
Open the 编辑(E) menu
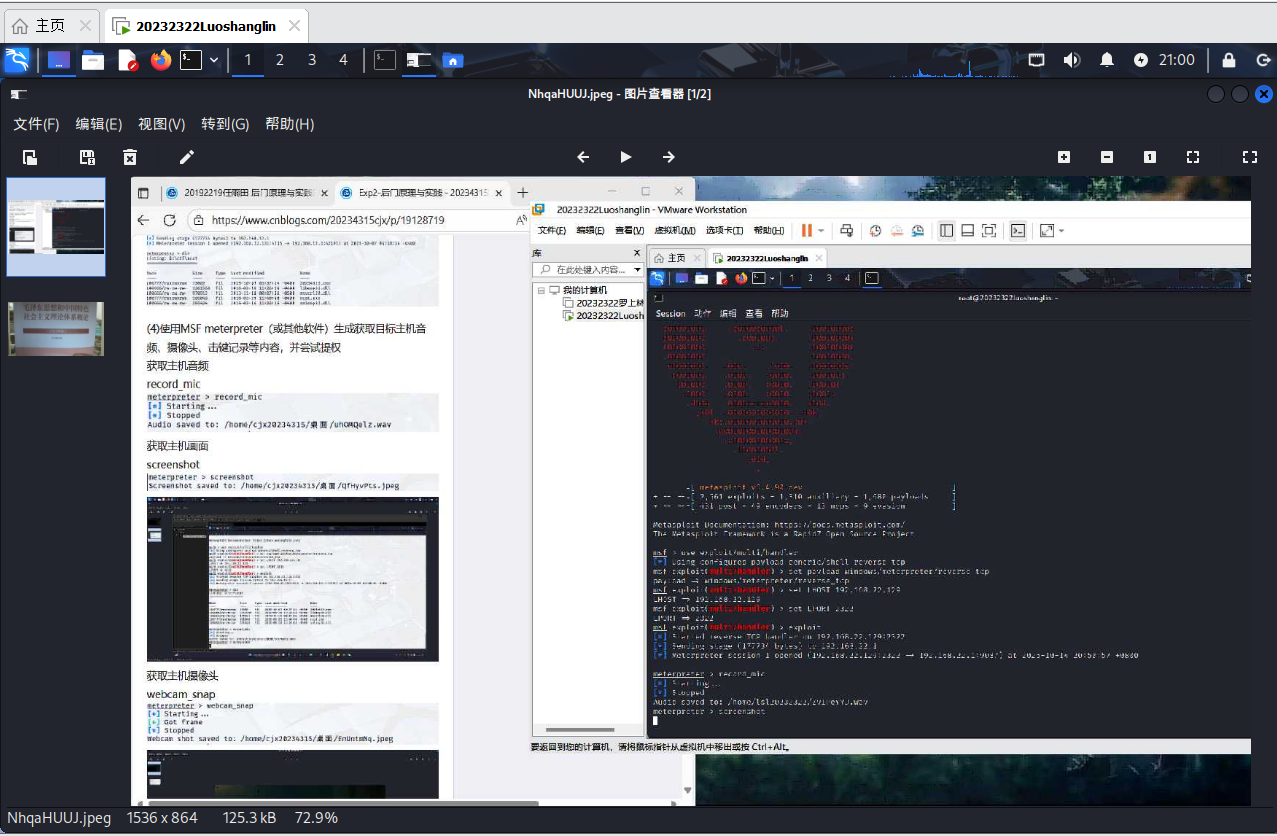tap(99, 124)
